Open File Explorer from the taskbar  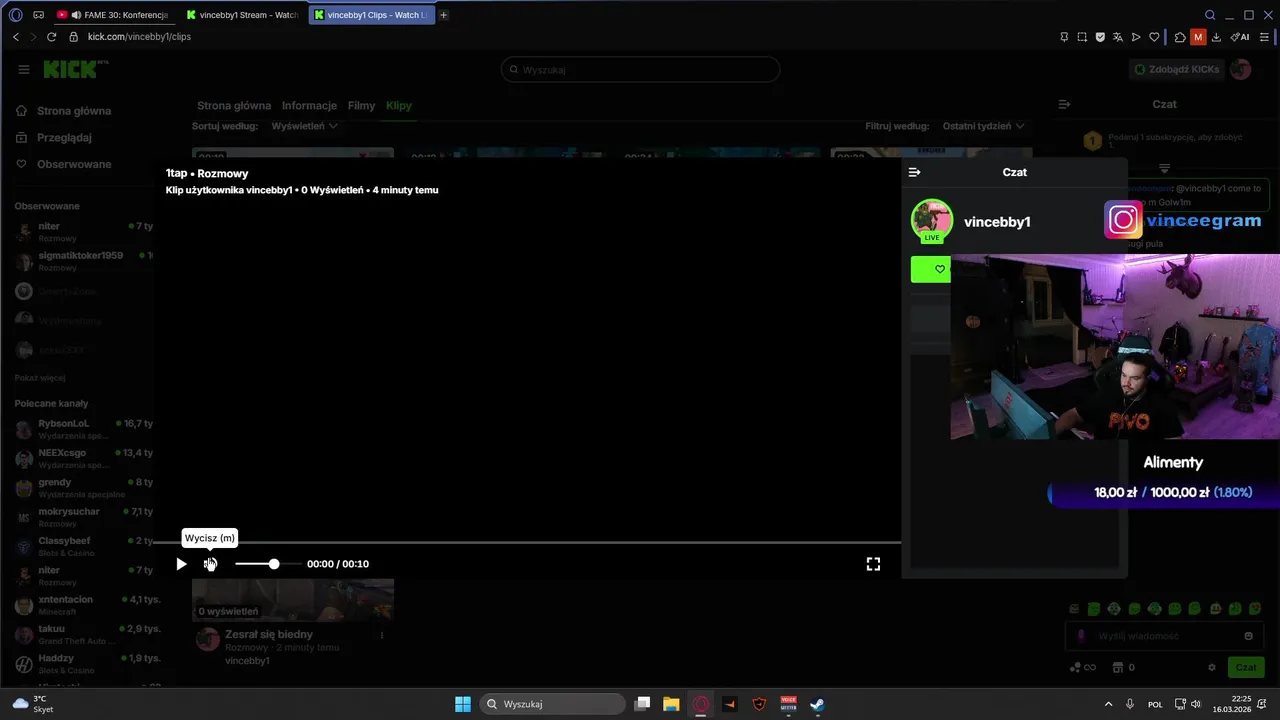coord(671,704)
